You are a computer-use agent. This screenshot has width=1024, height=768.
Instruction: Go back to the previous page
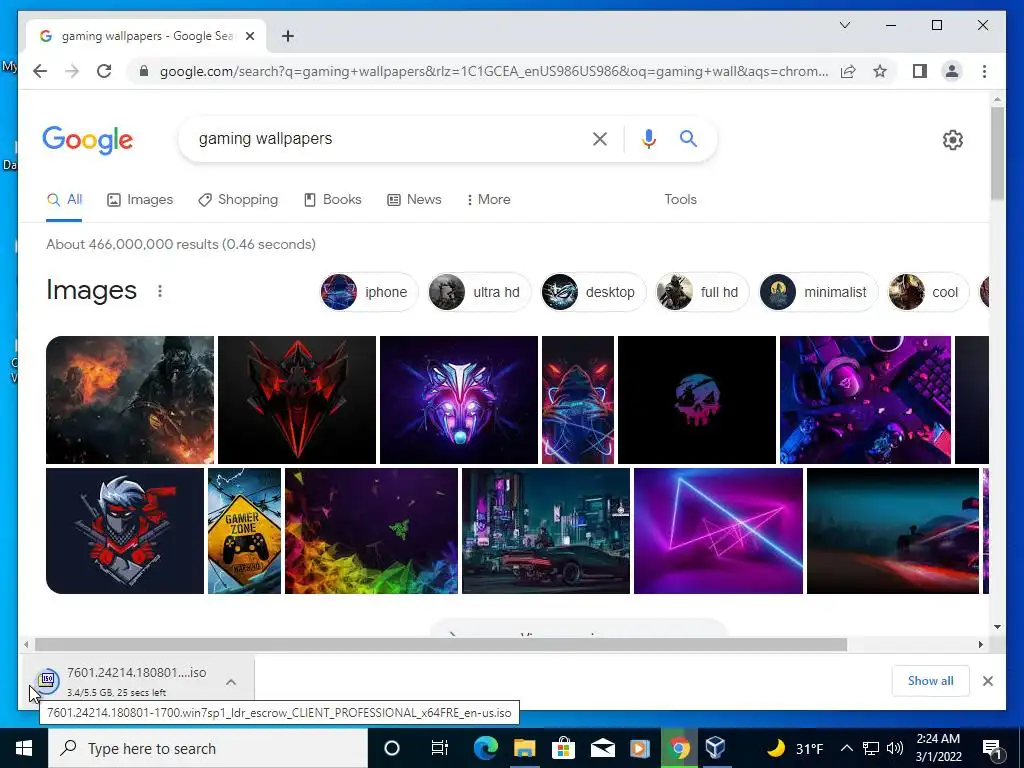[40, 71]
